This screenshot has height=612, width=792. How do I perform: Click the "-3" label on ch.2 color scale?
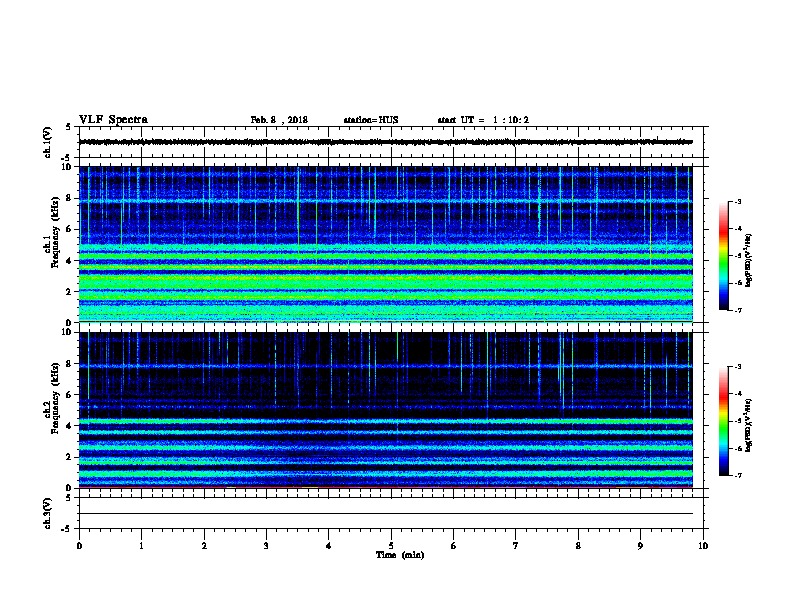pyautogui.click(x=737, y=367)
